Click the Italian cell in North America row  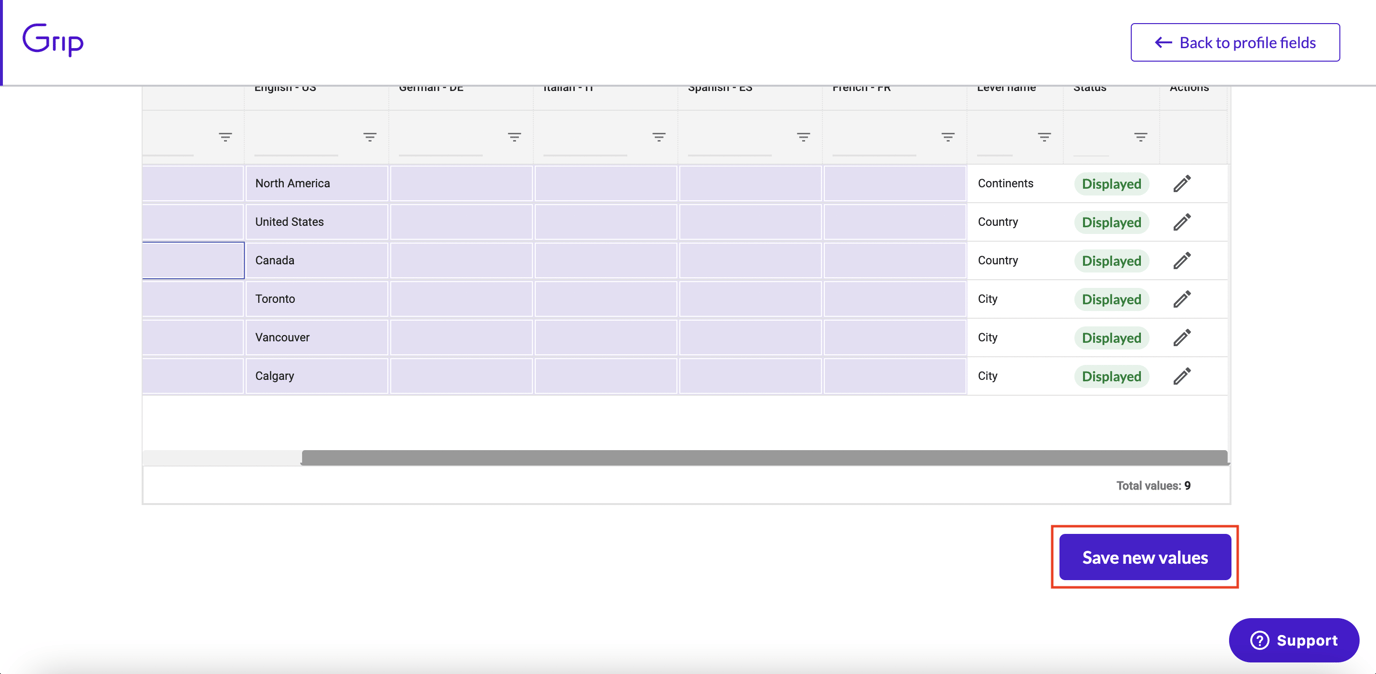[606, 184]
